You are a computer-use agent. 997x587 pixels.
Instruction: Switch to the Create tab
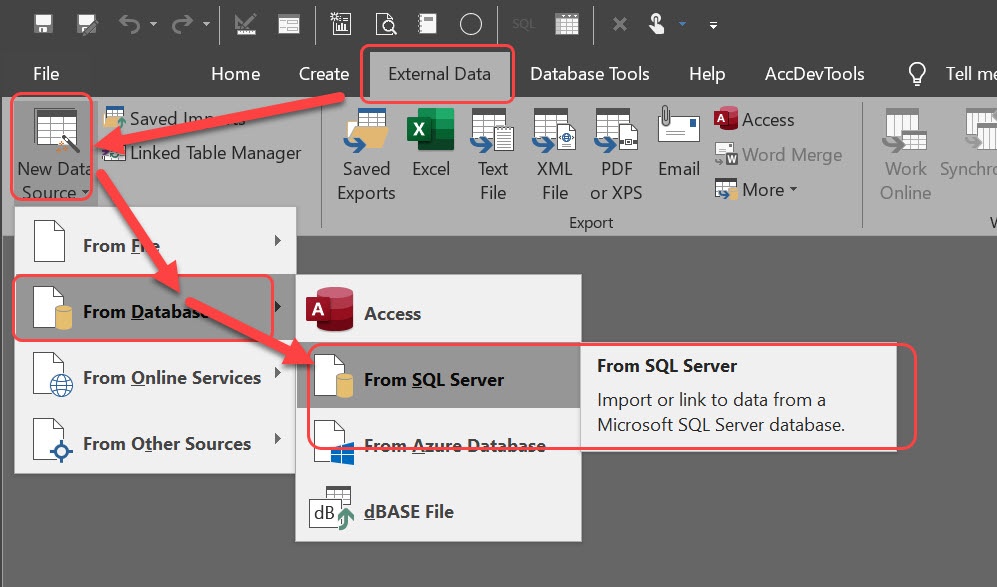tap(324, 74)
